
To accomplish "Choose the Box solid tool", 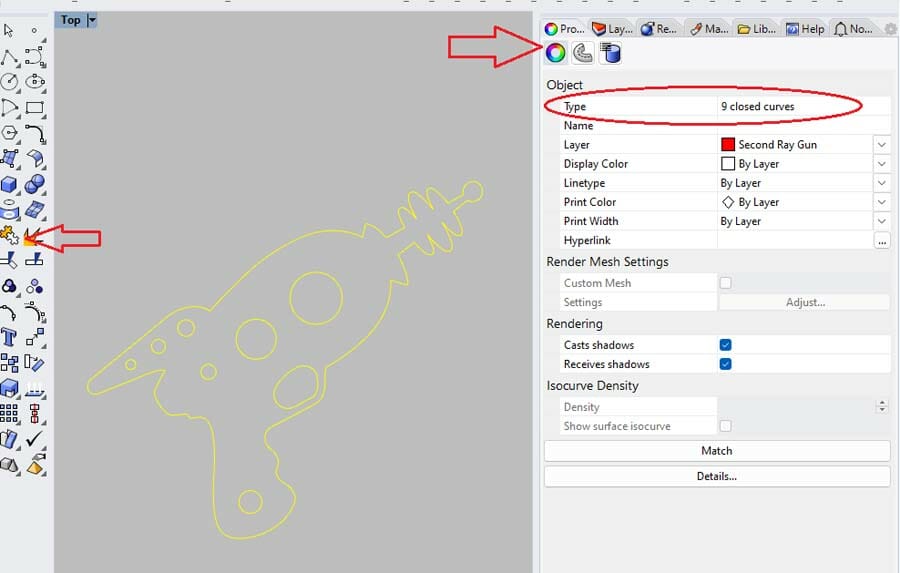I will (x=9, y=184).
